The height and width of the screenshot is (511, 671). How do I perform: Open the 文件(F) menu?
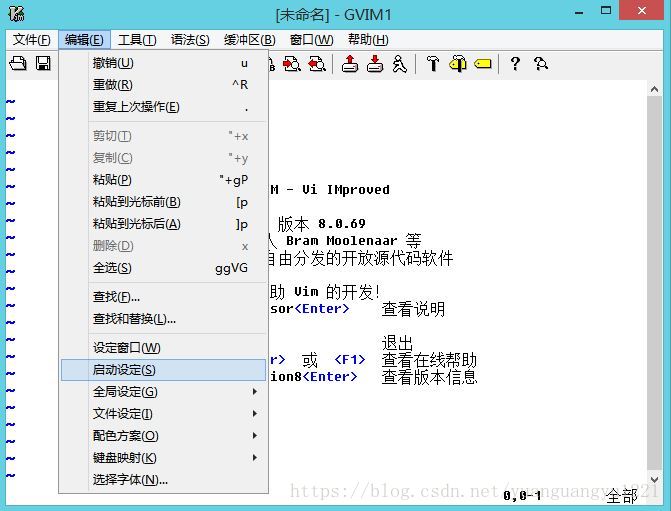point(31,40)
